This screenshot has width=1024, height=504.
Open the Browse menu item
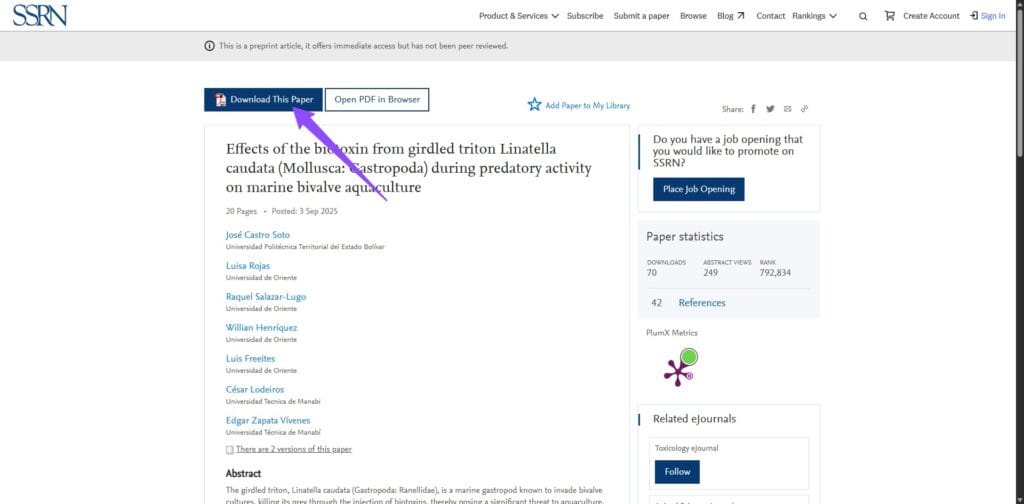[x=693, y=16]
